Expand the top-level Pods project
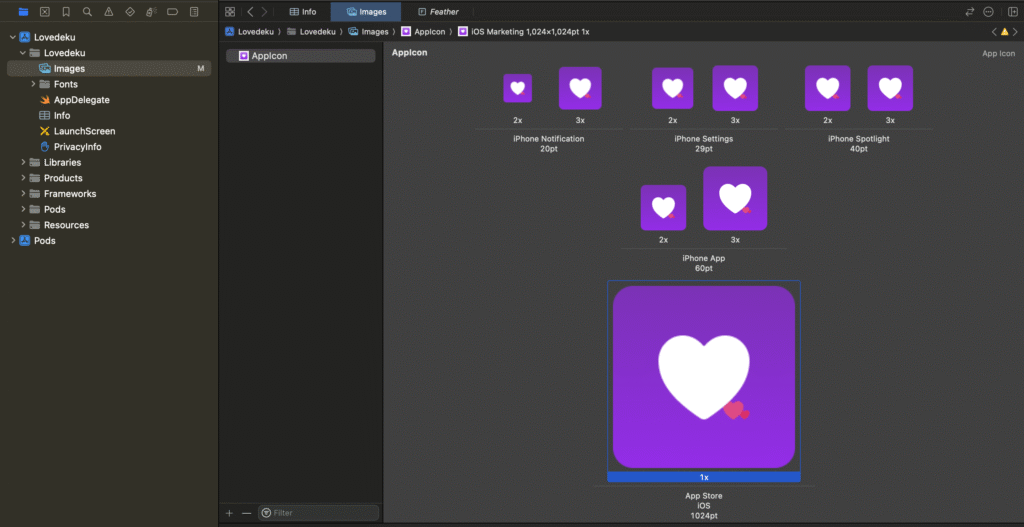This screenshot has width=1024, height=527. click(11, 241)
